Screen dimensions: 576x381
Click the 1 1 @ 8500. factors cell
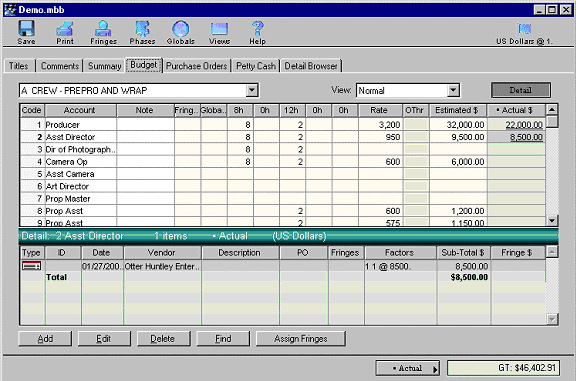pyautogui.click(x=400, y=266)
